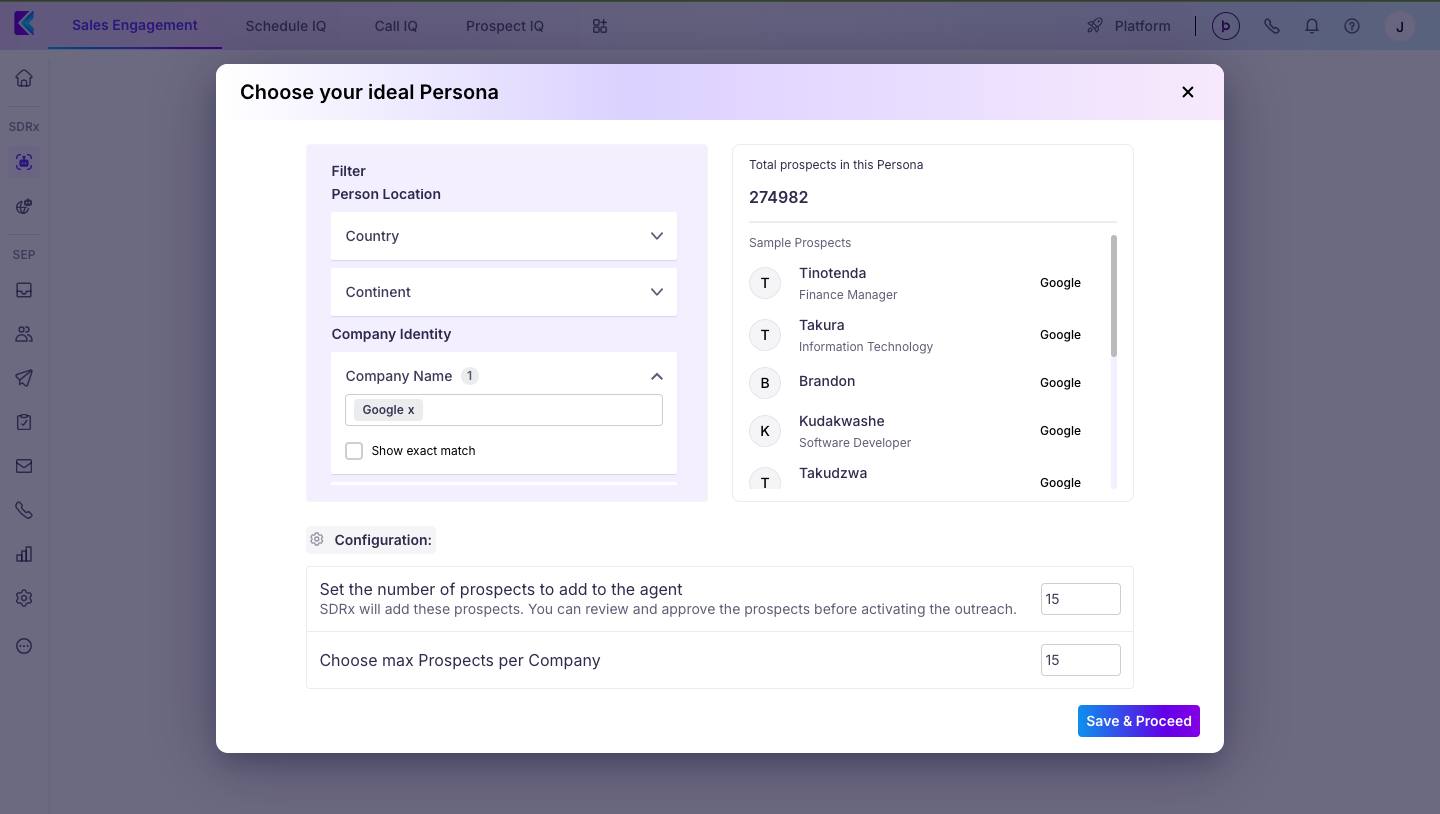This screenshot has width=1440, height=814.
Task: Click the sample prospects list scrollbar
Action: tap(1114, 296)
